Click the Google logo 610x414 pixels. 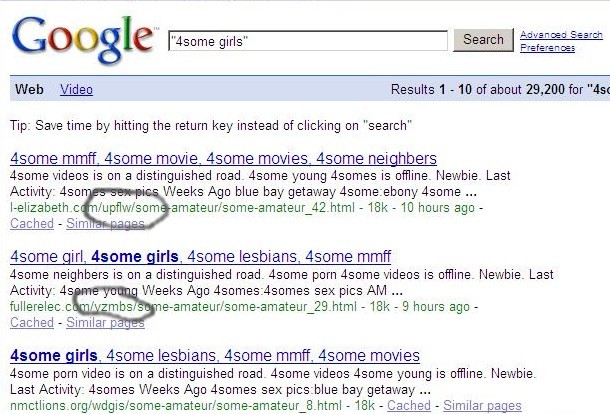(83, 39)
